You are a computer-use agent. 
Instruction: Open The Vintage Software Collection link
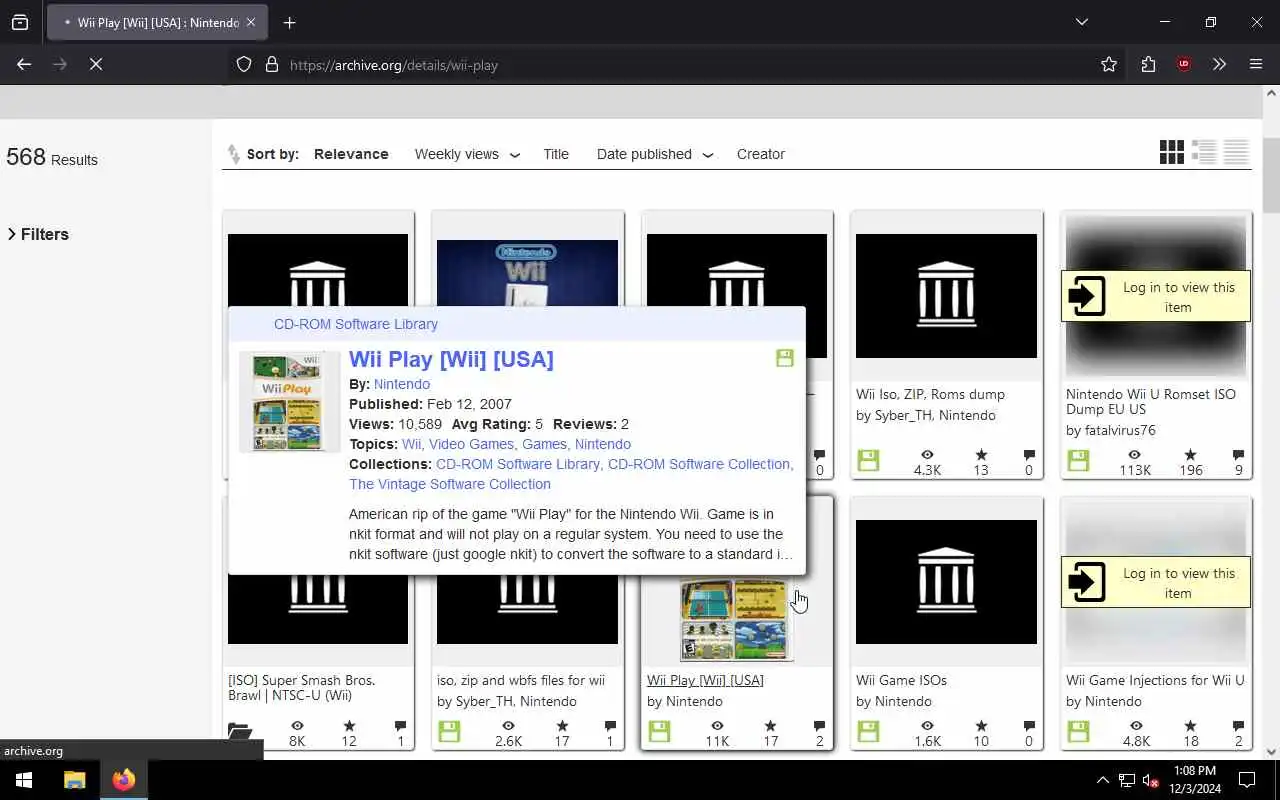pos(450,484)
